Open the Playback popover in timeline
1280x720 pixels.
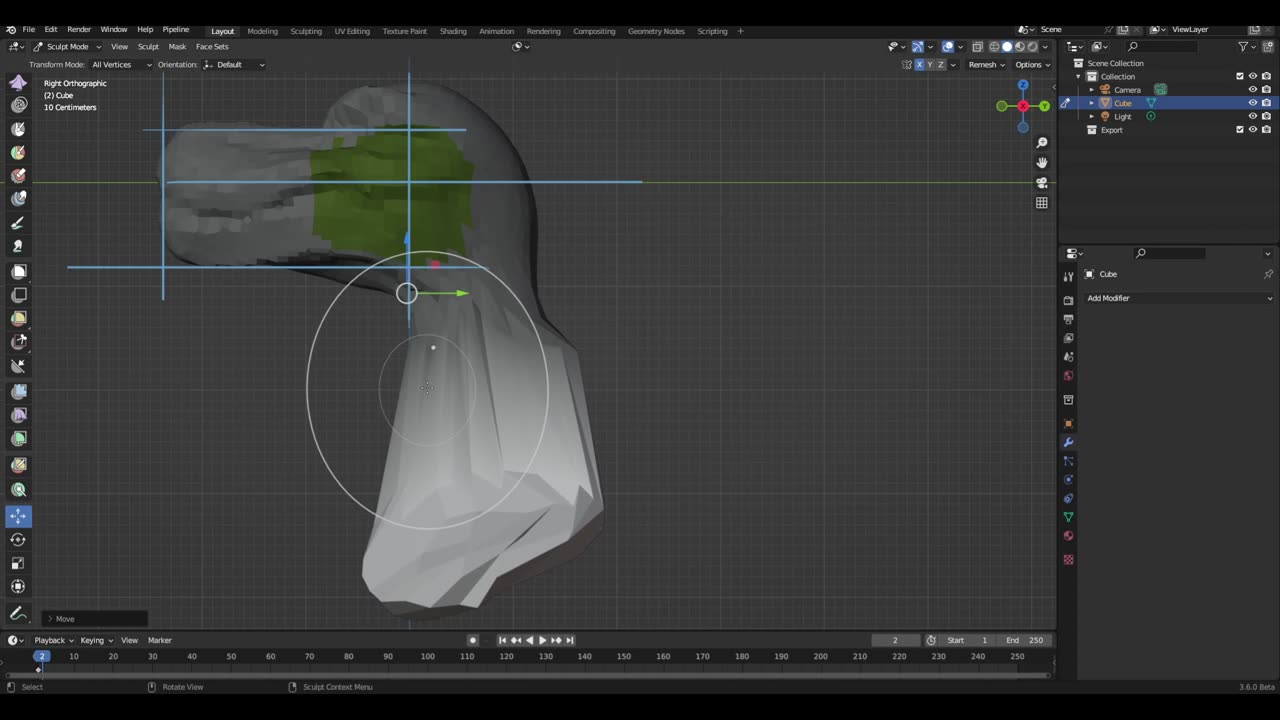(x=54, y=640)
